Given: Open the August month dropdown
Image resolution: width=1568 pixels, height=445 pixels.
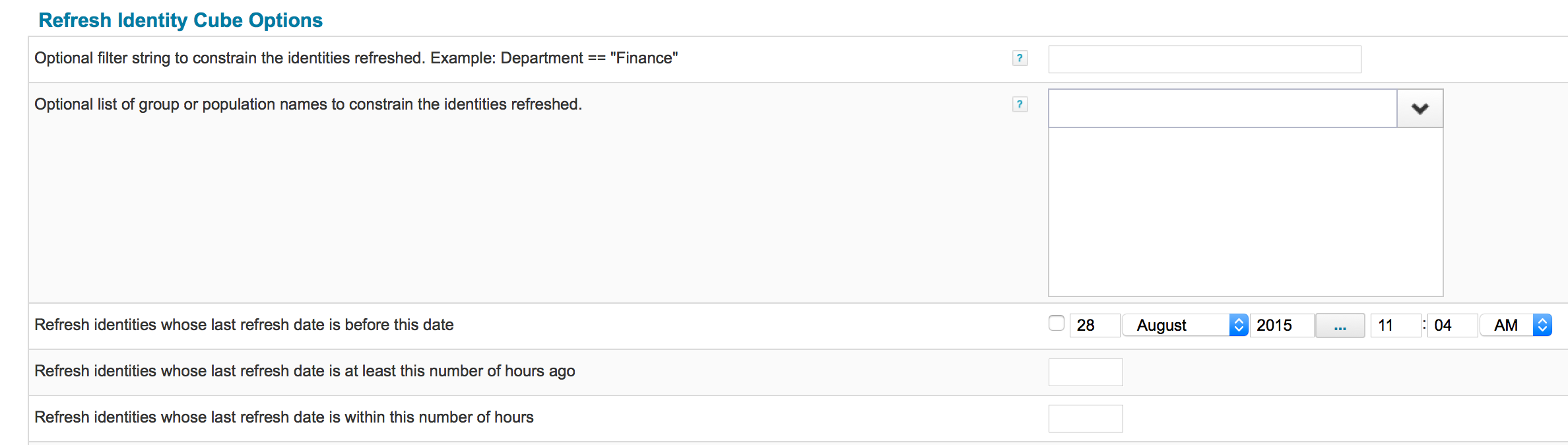Looking at the screenshot, I should (x=1185, y=325).
